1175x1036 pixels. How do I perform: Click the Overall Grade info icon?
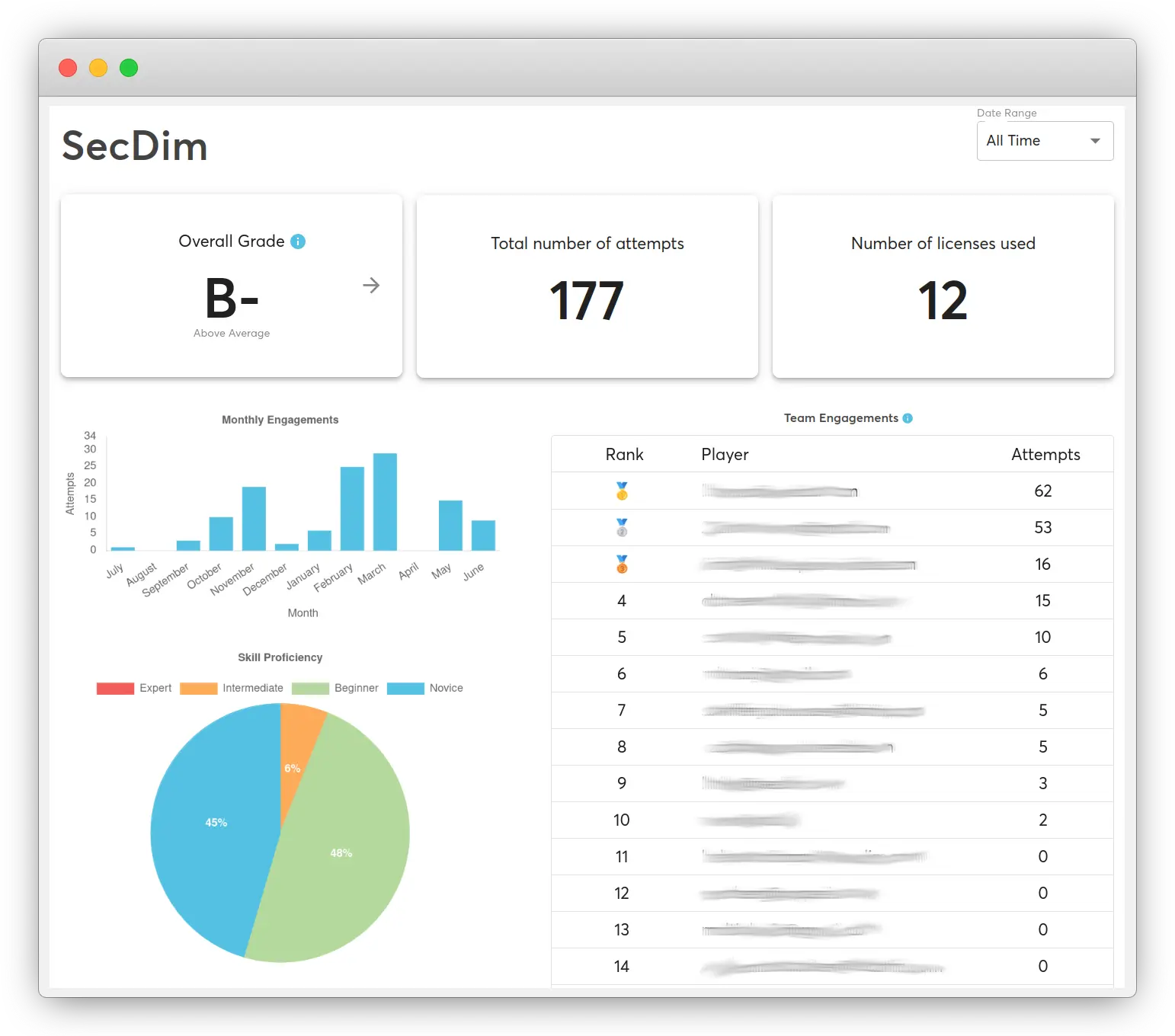[x=298, y=241]
